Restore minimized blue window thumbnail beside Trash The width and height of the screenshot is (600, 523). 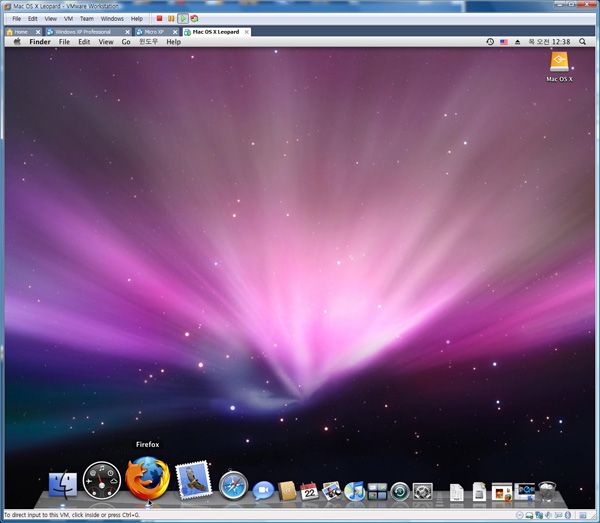[x=525, y=492]
